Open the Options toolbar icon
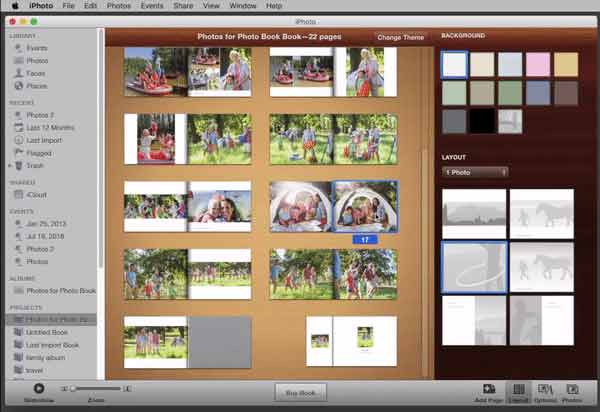Viewport: 600px width, 412px height. tap(545, 389)
